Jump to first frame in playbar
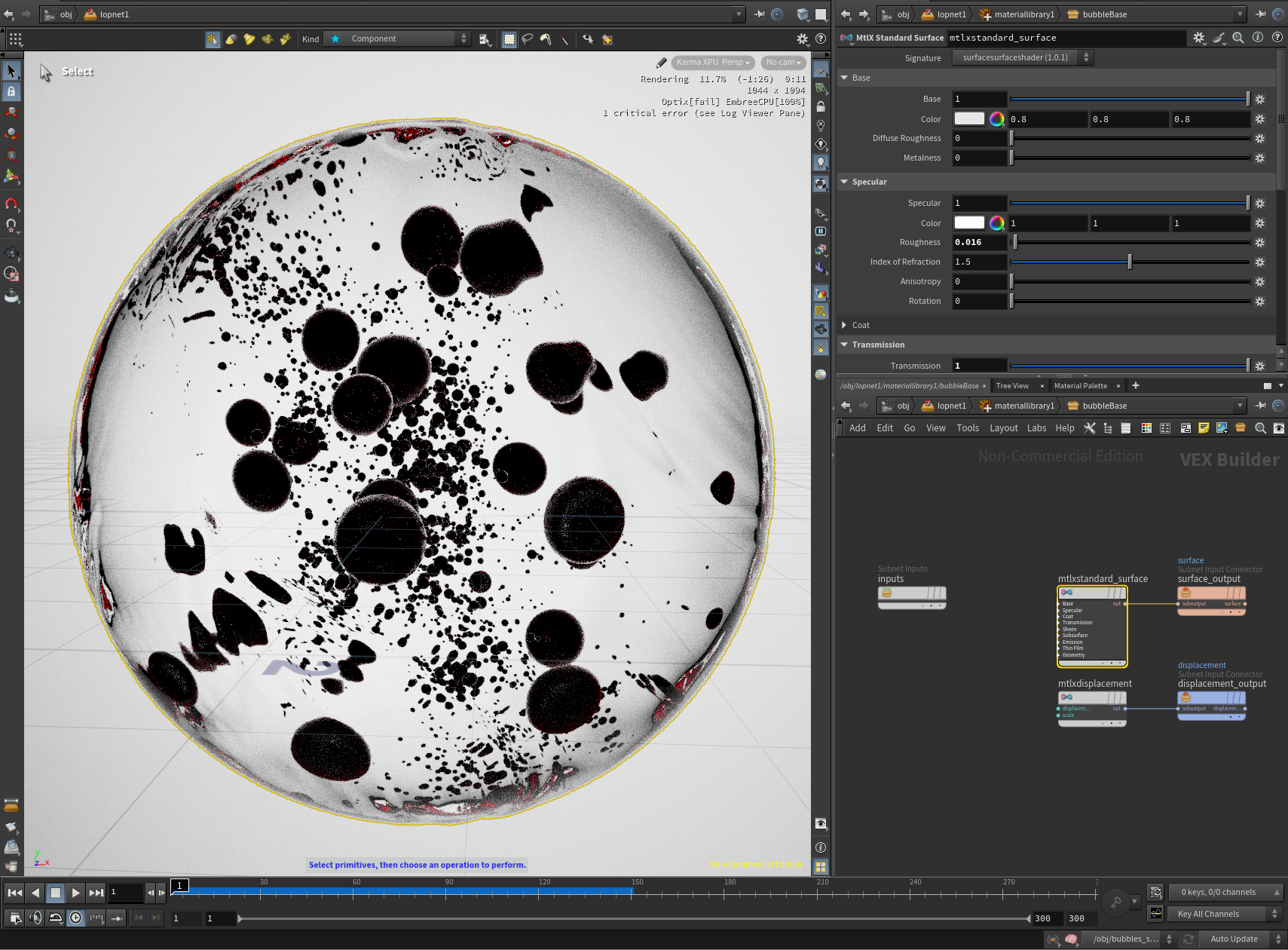The image size is (1288, 950). (14, 893)
